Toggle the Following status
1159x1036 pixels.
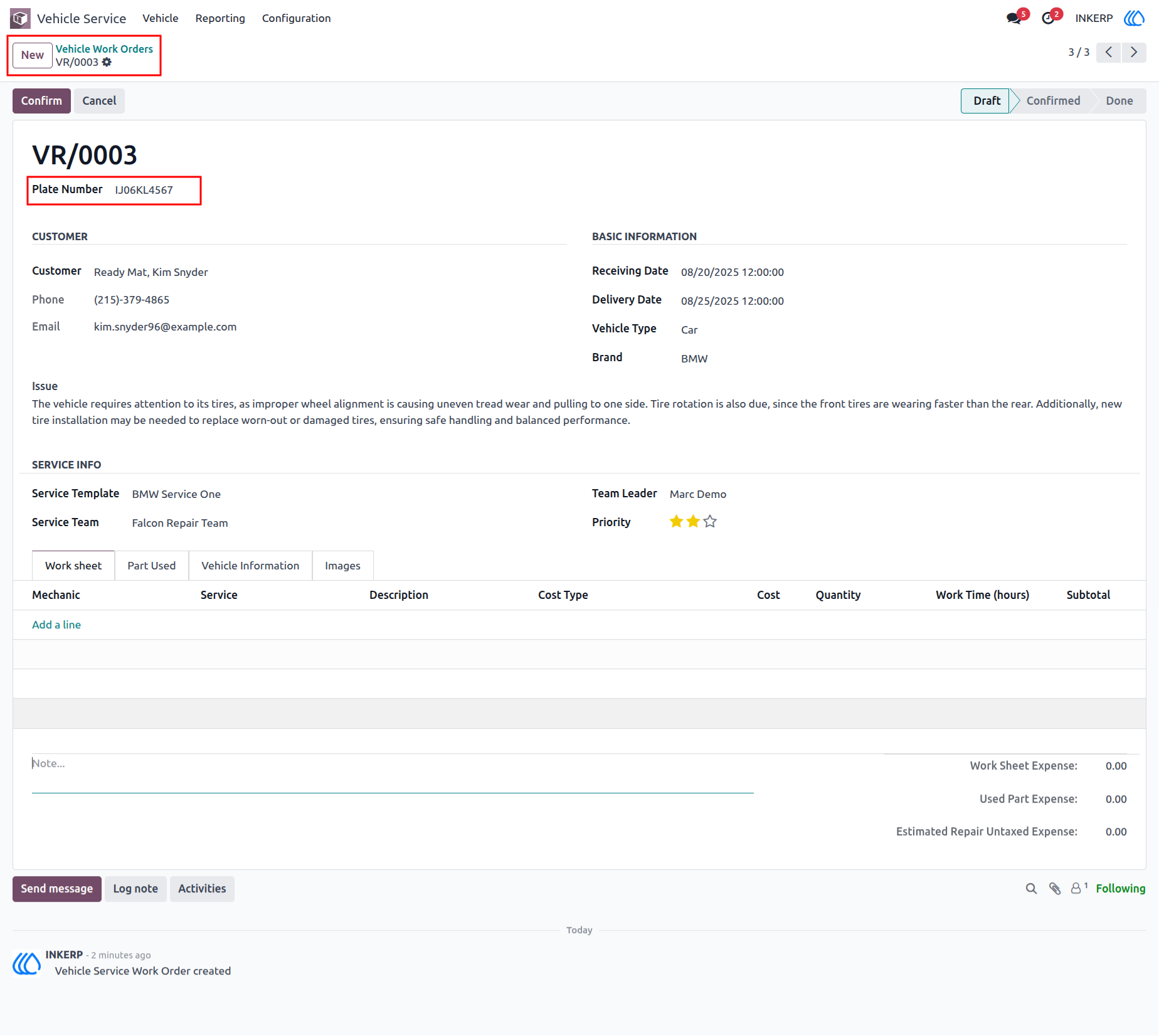click(x=1121, y=889)
